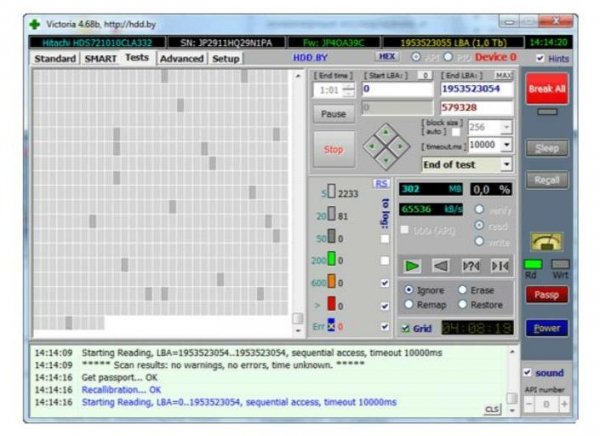Click the yellow phone-shaped icon
Image resolution: width=600 pixels, height=436 pixels.
[546, 242]
